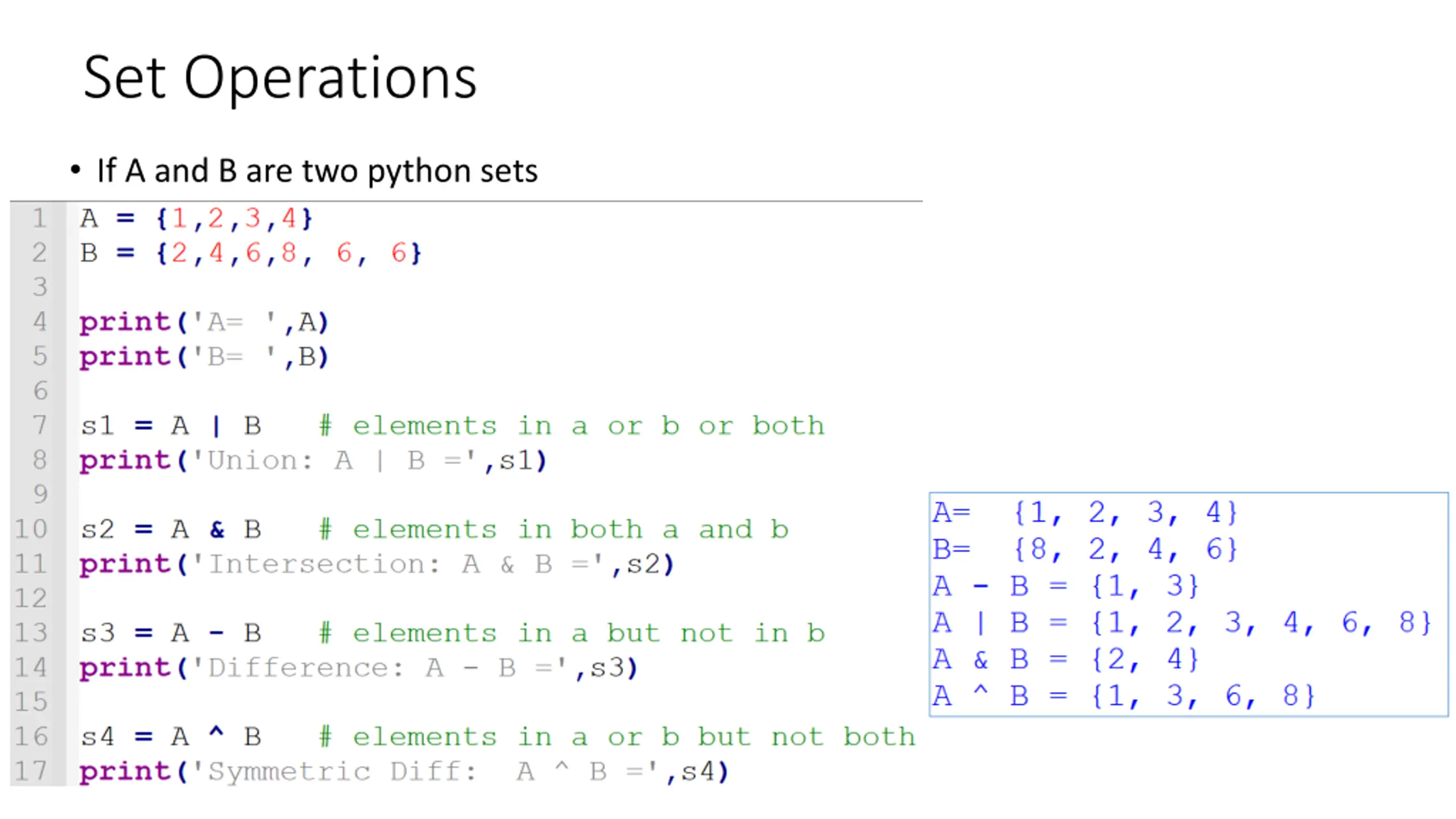This screenshot has width=1456, height=819.
Task: Click the print statement for Symmetric Diff
Action: coord(404,772)
